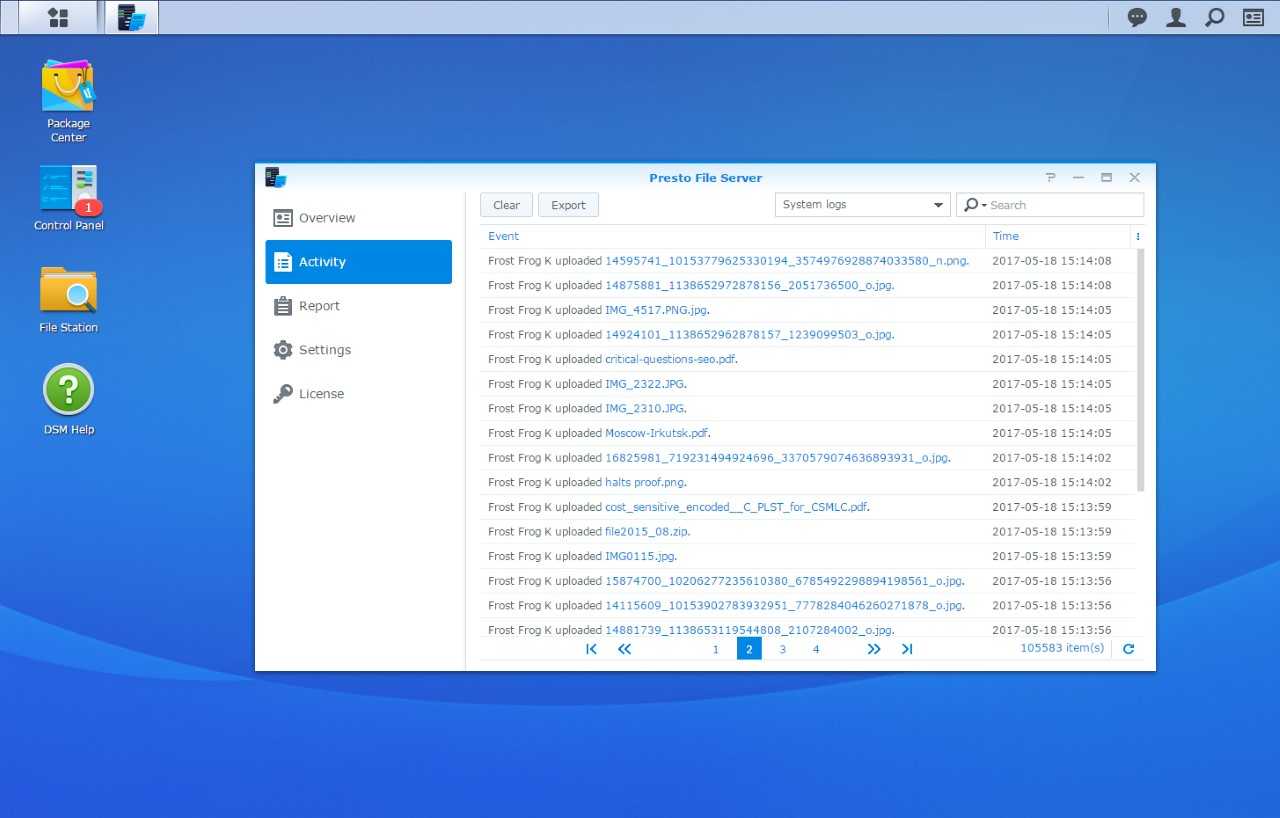Open the License section
Screen dimensions: 1280x818
(x=358, y=394)
